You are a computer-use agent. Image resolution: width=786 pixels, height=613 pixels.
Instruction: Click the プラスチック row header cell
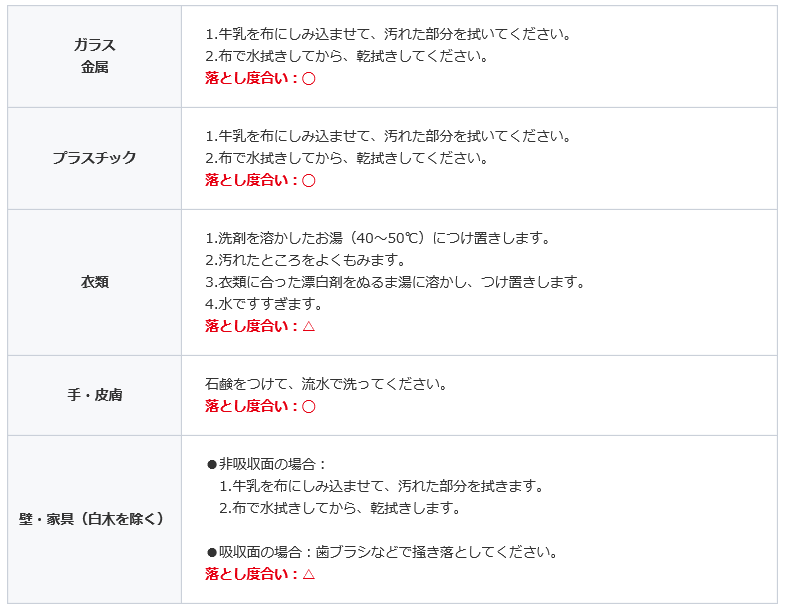[x=94, y=158]
